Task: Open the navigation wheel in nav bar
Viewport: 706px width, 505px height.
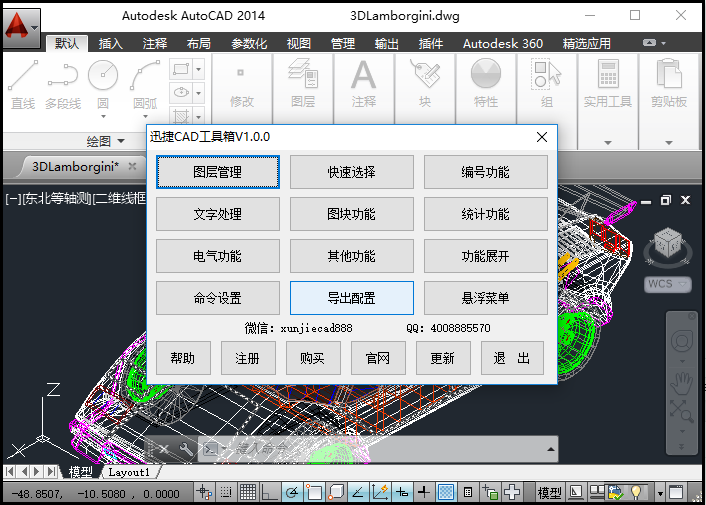Action: [682, 341]
